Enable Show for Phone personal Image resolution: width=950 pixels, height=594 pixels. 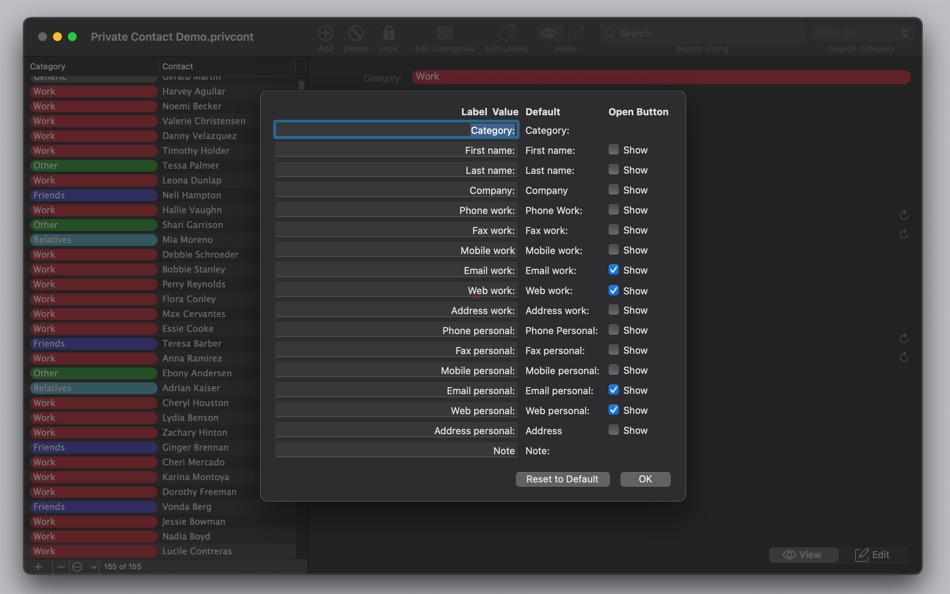click(614, 330)
